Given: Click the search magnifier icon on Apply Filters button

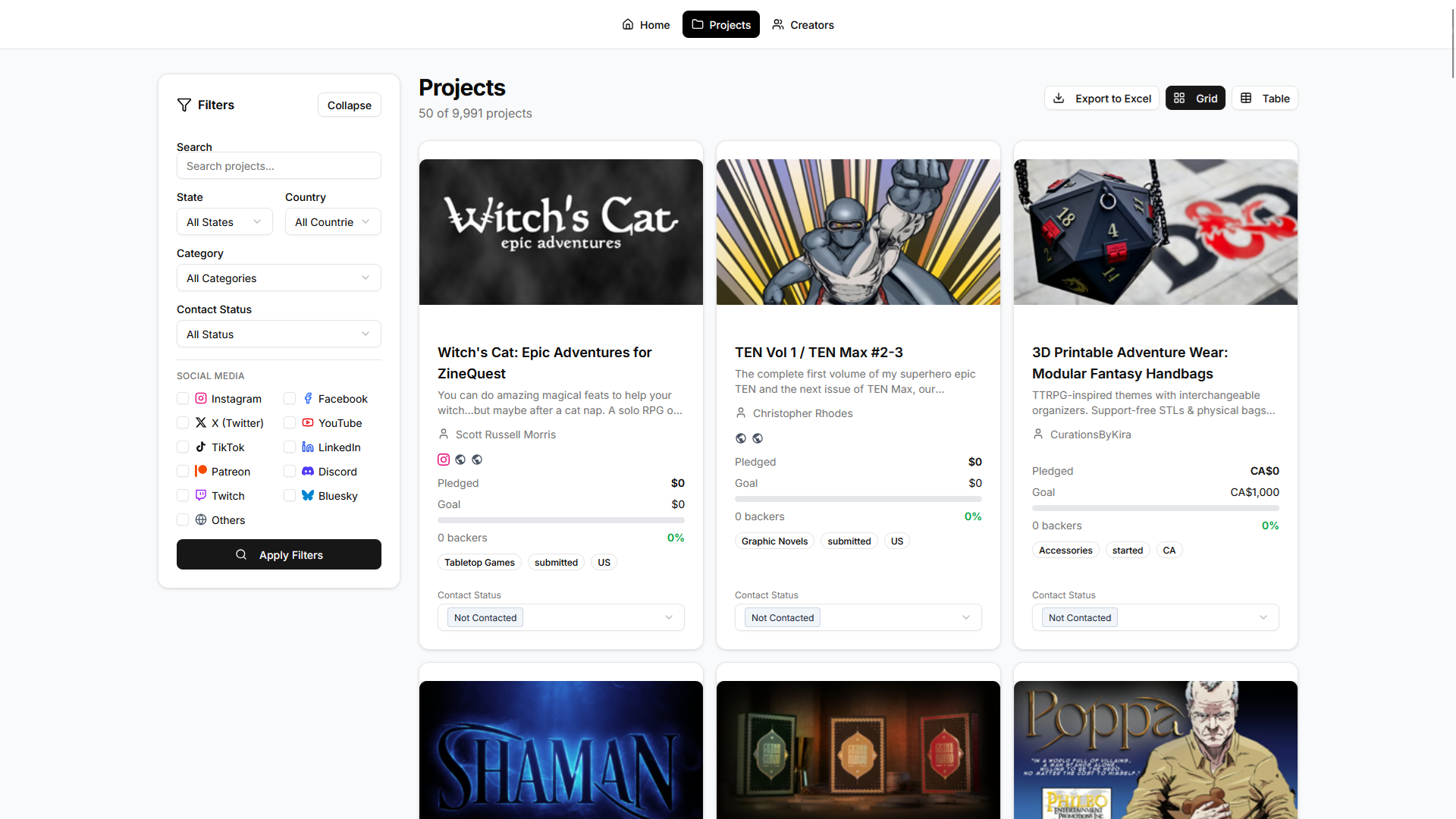Looking at the screenshot, I should coord(241,554).
